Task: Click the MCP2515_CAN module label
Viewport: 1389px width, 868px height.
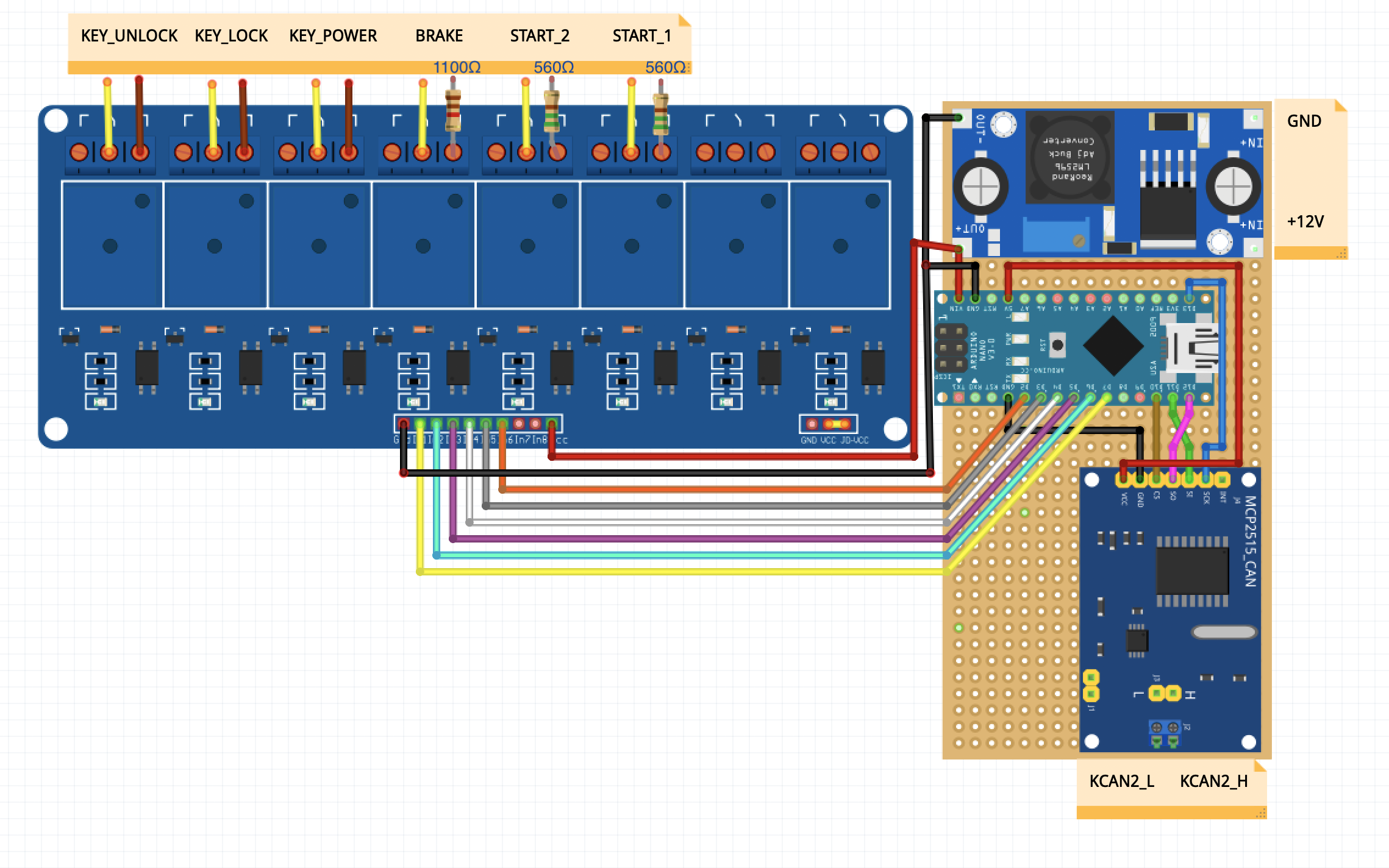Action: tap(1250, 541)
